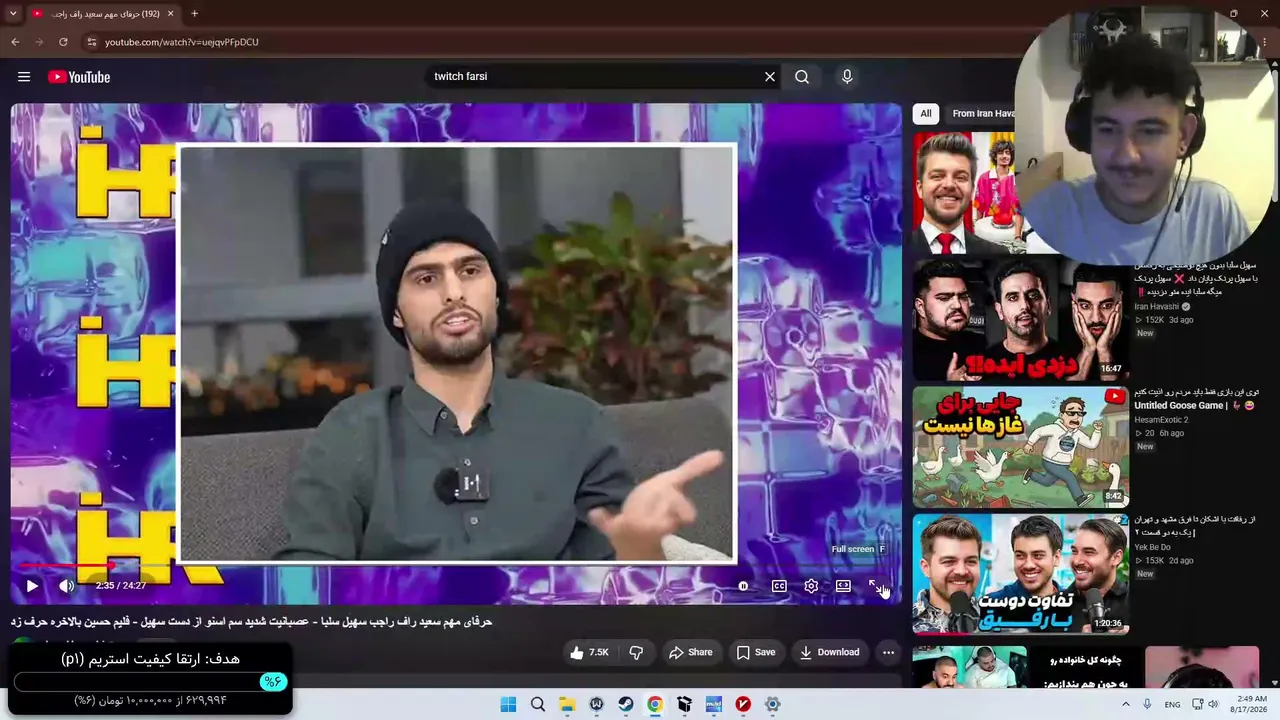The width and height of the screenshot is (1280, 720).
Task: Change the ENG input language
Action: pos(1172,704)
